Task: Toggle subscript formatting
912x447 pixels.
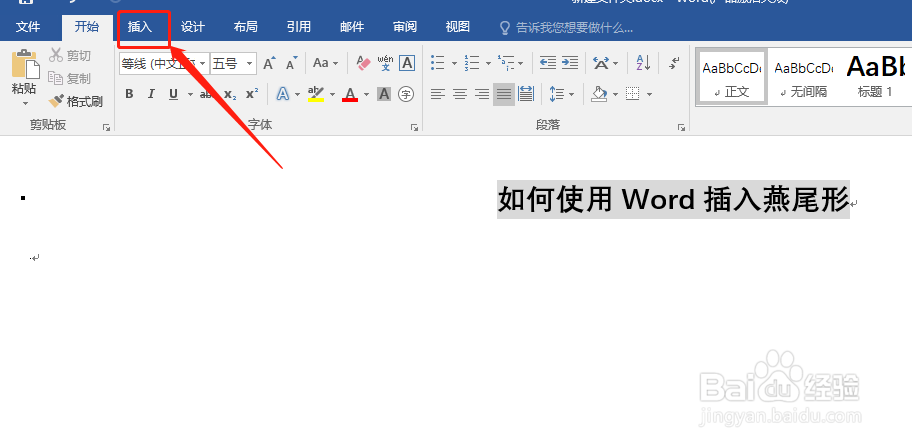Action: click(230, 94)
